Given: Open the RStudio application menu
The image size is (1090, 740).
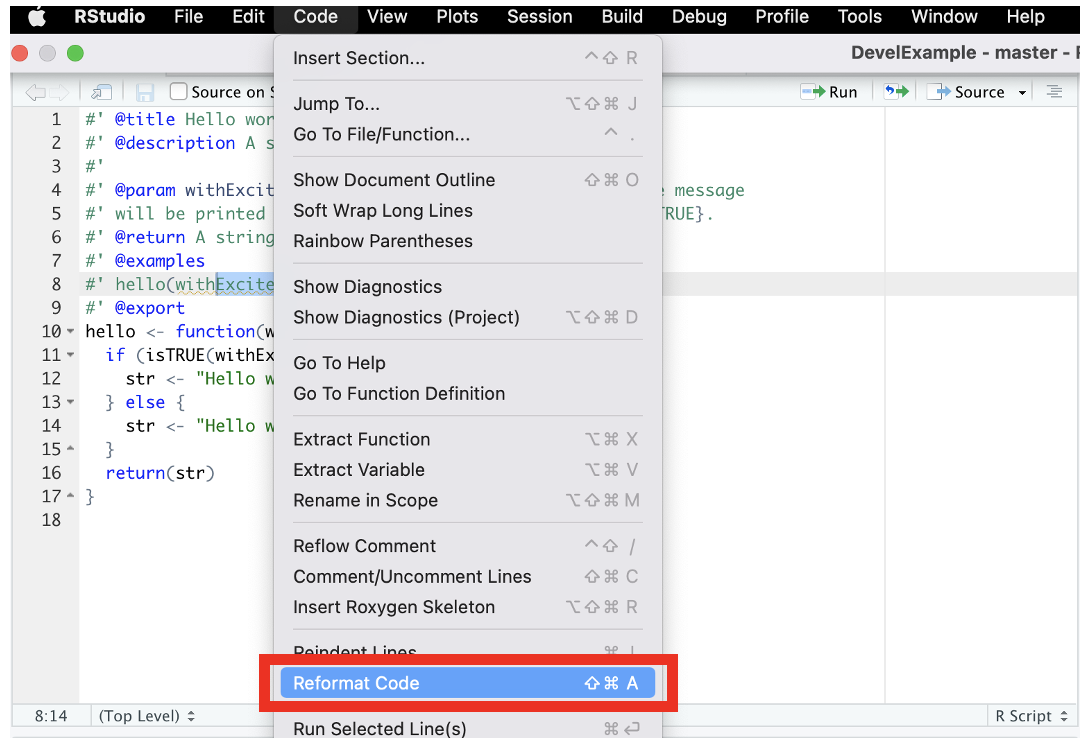Looking at the screenshot, I should coord(109,17).
